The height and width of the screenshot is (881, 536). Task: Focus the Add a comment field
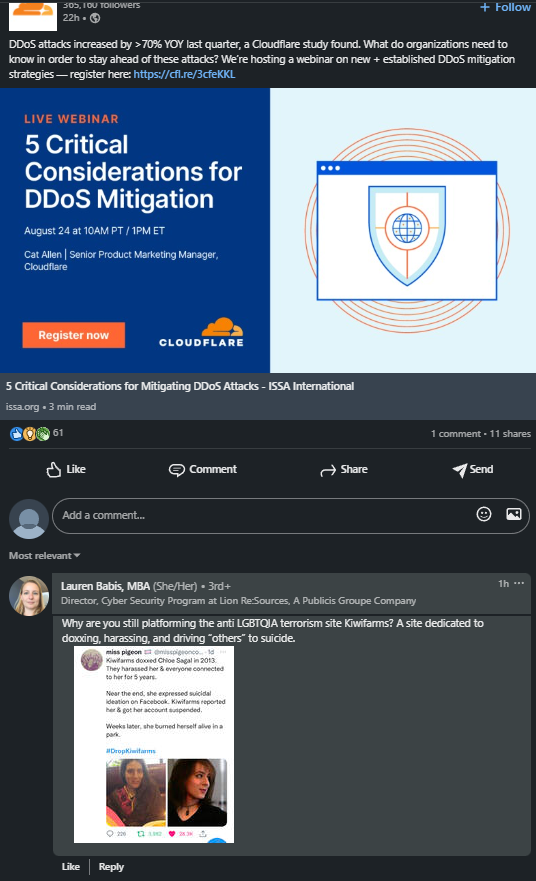[x=291, y=516]
